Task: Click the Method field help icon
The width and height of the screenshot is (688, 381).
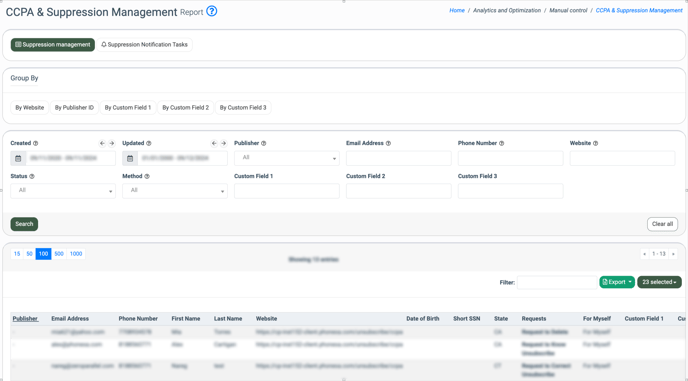Action: 147,176
